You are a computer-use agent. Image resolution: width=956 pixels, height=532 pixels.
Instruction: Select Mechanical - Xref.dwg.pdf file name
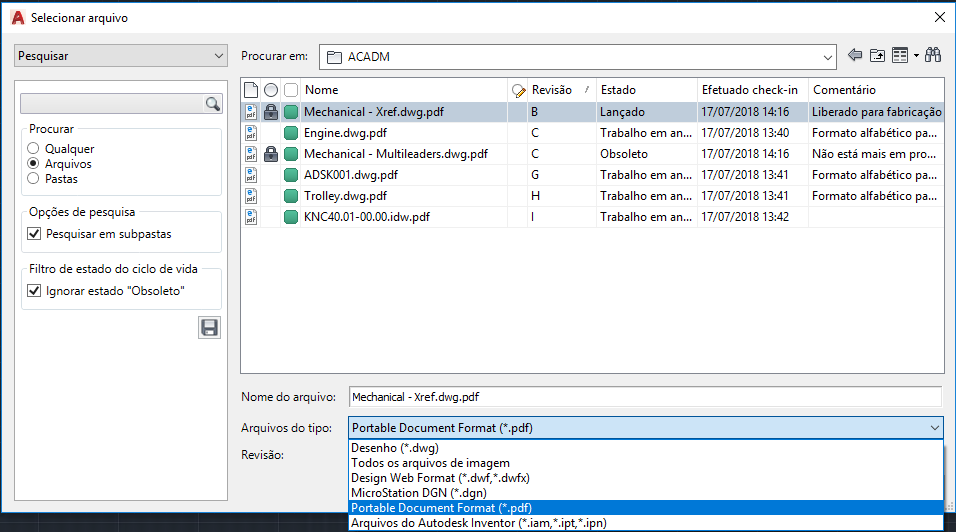click(374, 112)
